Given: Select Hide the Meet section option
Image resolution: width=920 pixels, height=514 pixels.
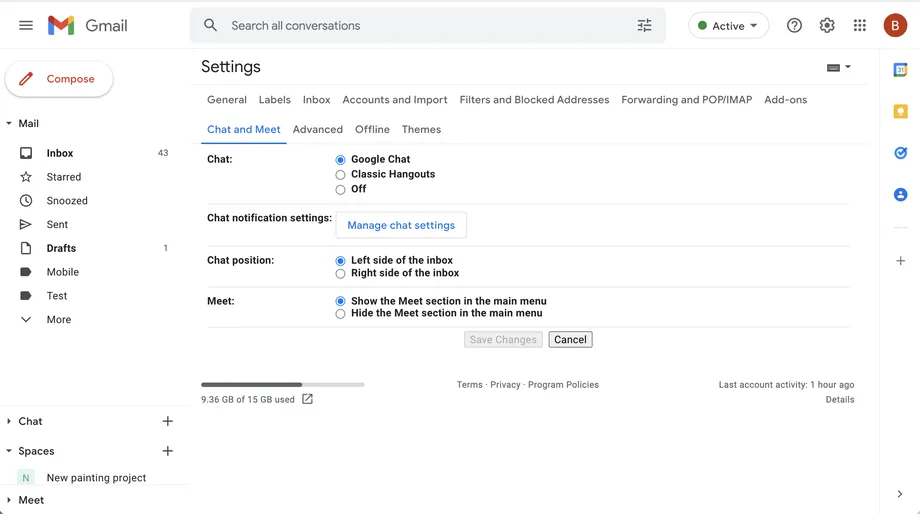Looking at the screenshot, I should coord(340,314).
